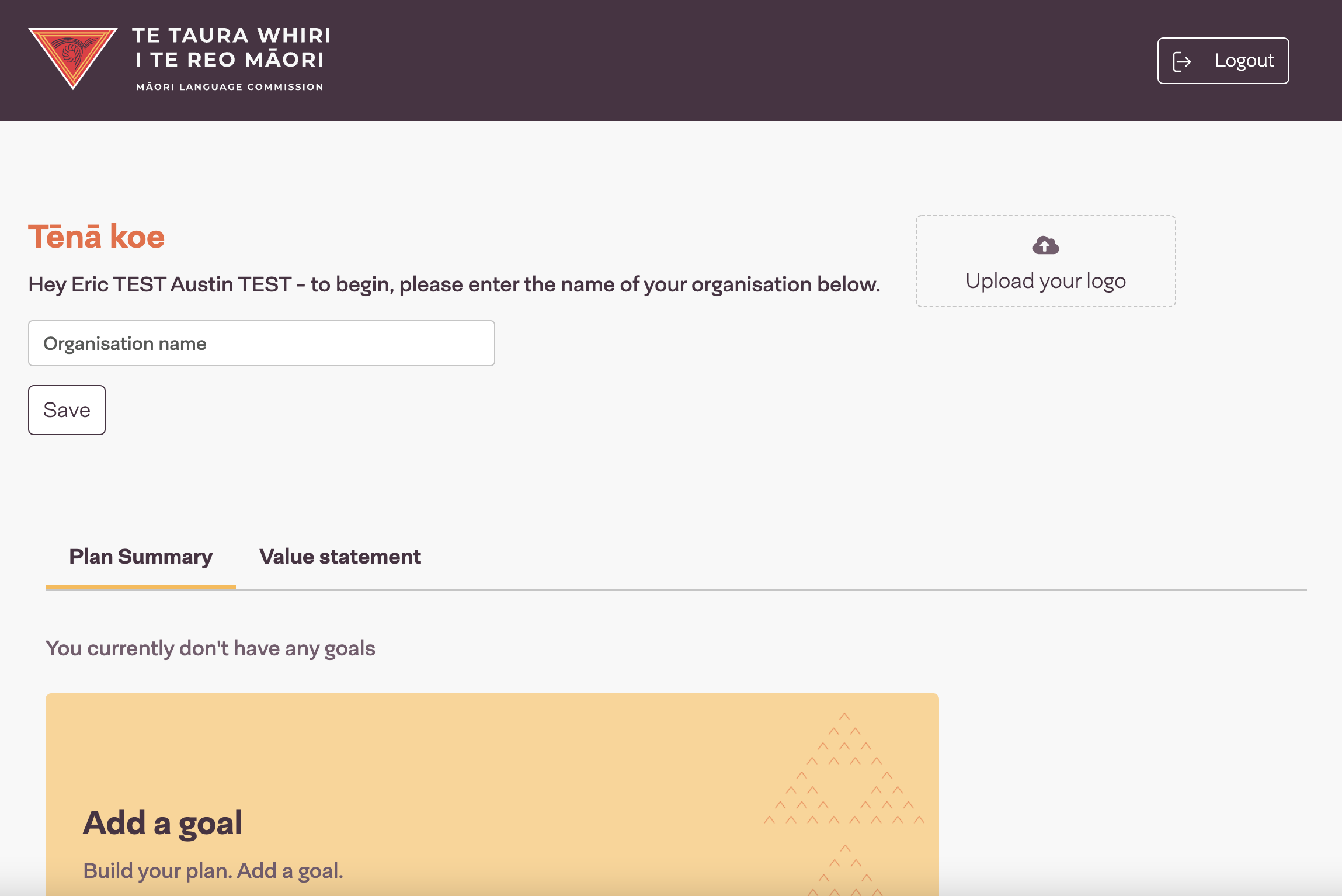Click the "You currently don't have any goals" message

tap(210, 648)
